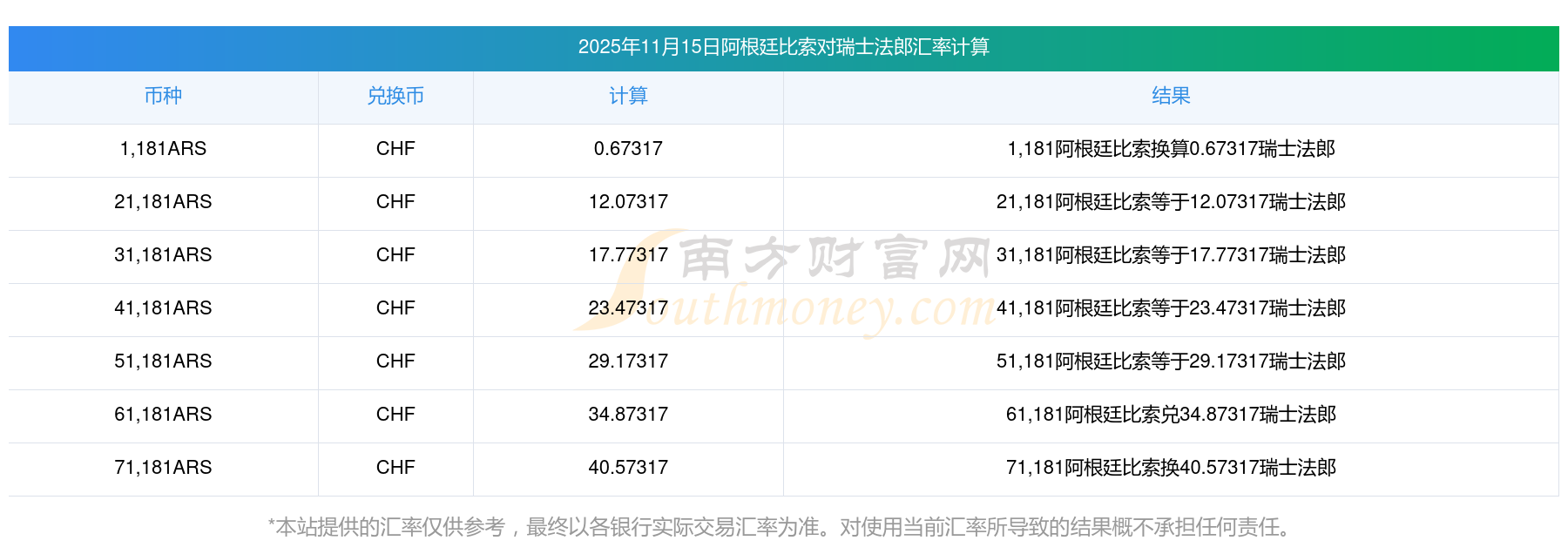
Task: Click the '币种' column header
Action: click(163, 96)
